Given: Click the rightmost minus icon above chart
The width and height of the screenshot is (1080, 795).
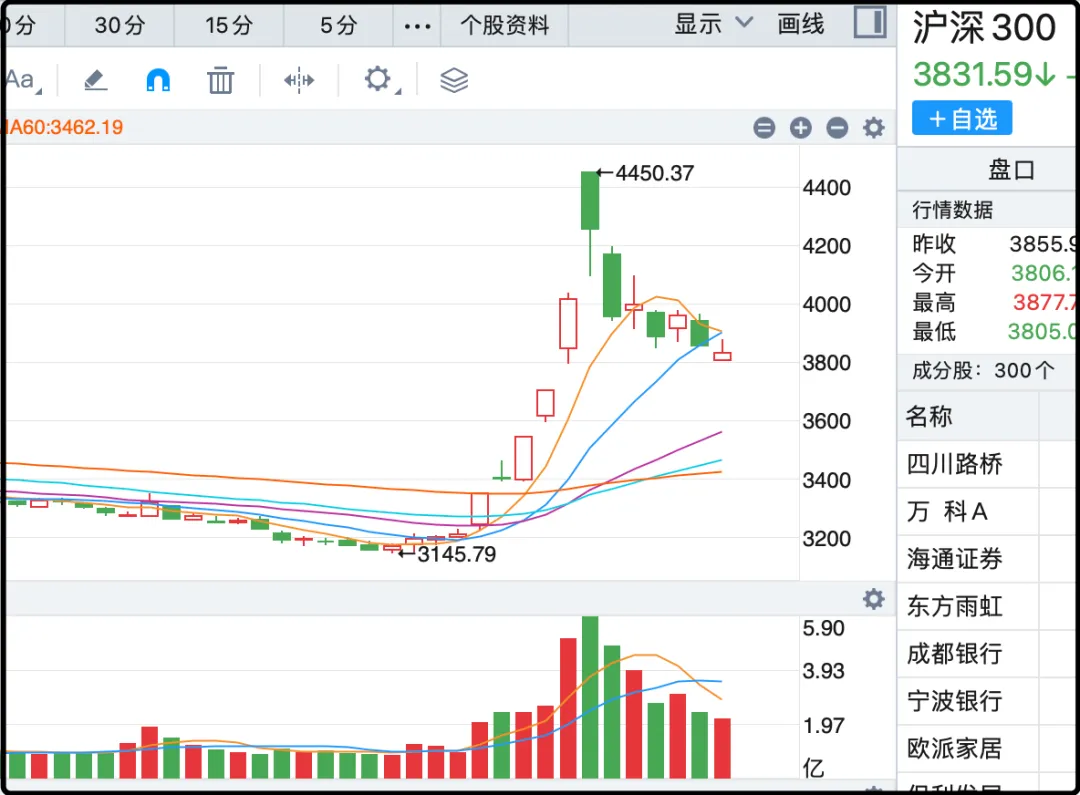Looking at the screenshot, I should (838, 128).
